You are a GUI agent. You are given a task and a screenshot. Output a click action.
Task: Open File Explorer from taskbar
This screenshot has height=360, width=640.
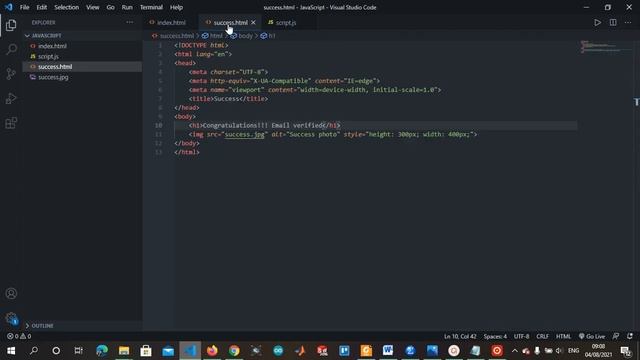(124, 351)
